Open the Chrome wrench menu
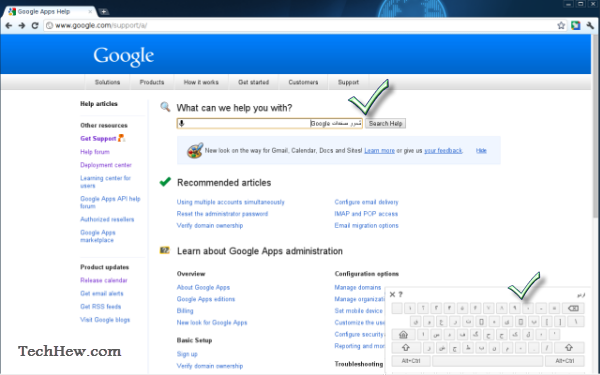The image size is (600, 375). [590, 26]
